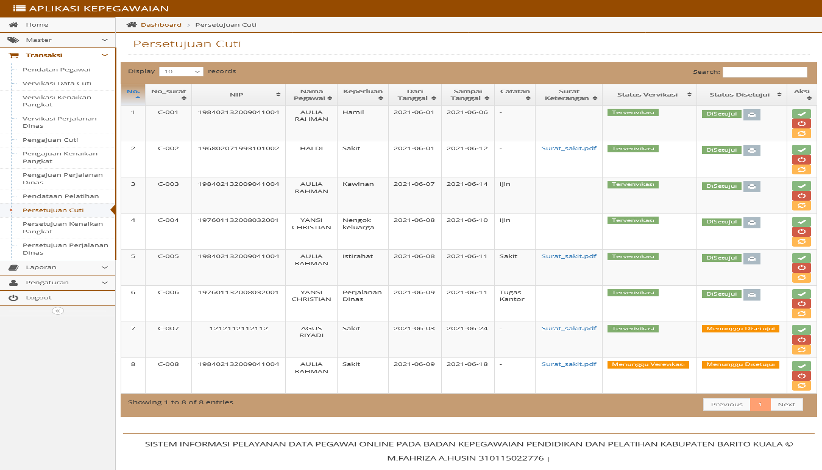The width and height of the screenshot is (822, 470).
Task: Print the C-004 leave approval
Action: coord(752,222)
